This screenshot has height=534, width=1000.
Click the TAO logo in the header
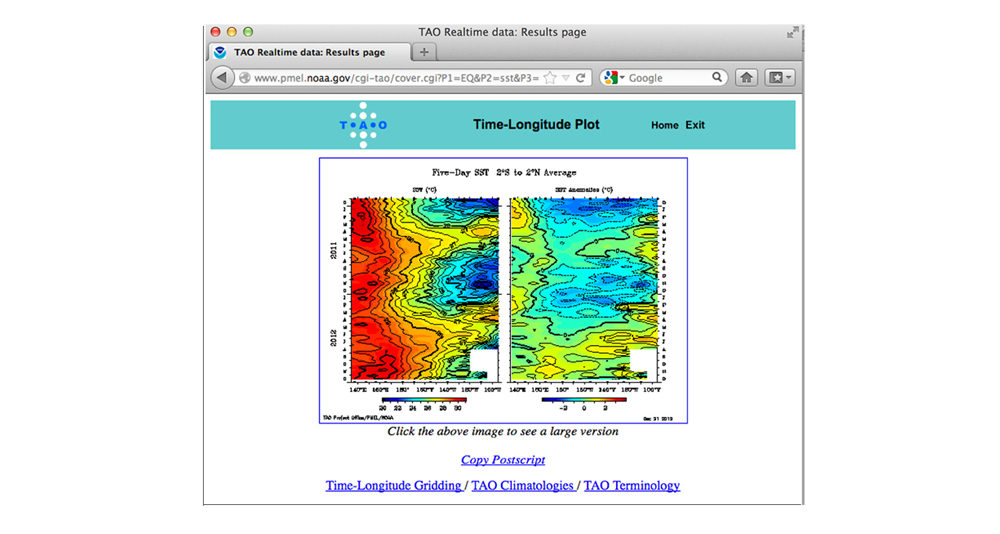(x=363, y=125)
